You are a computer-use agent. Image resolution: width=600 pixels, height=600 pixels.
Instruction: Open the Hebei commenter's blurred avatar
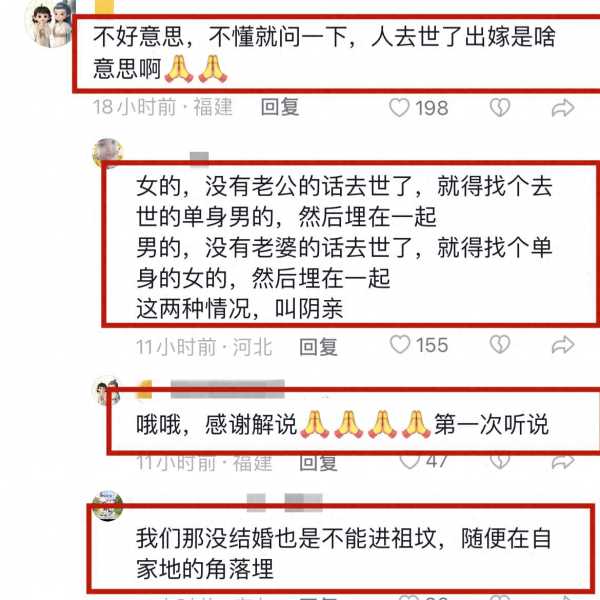[108, 153]
